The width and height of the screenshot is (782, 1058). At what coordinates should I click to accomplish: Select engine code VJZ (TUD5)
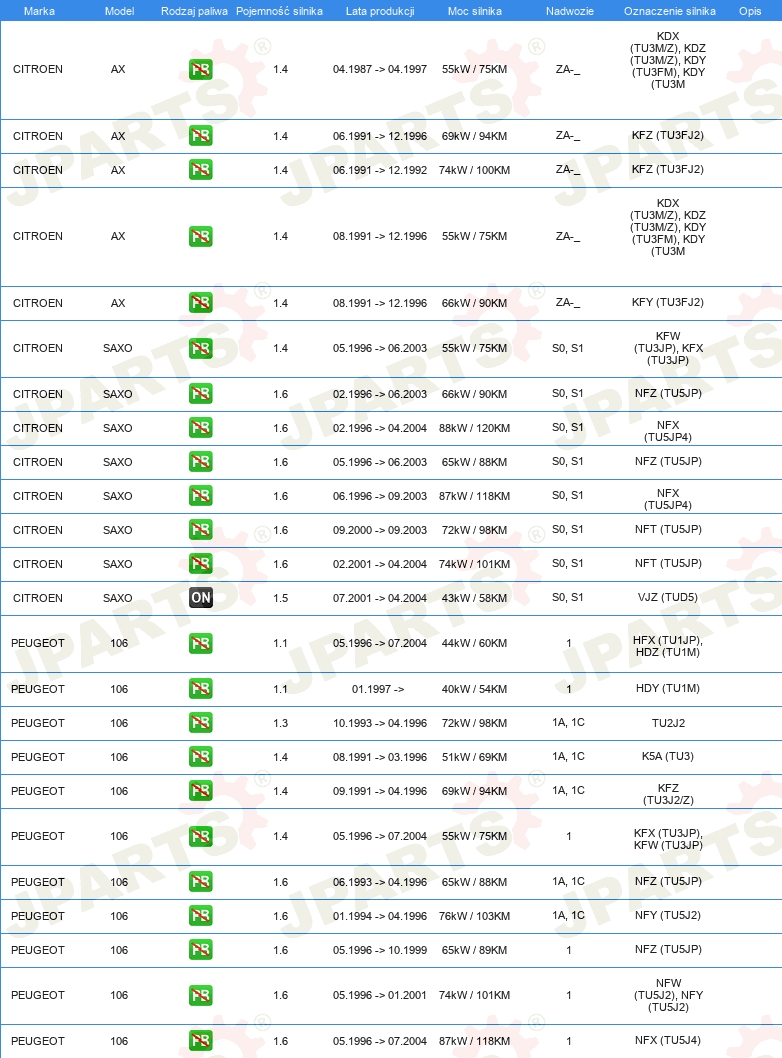(668, 597)
